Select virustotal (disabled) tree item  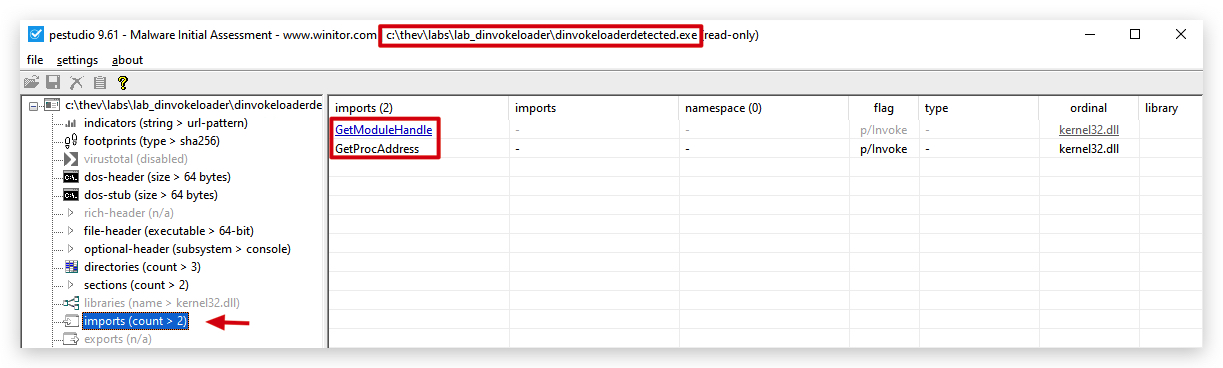click(x=136, y=159)
